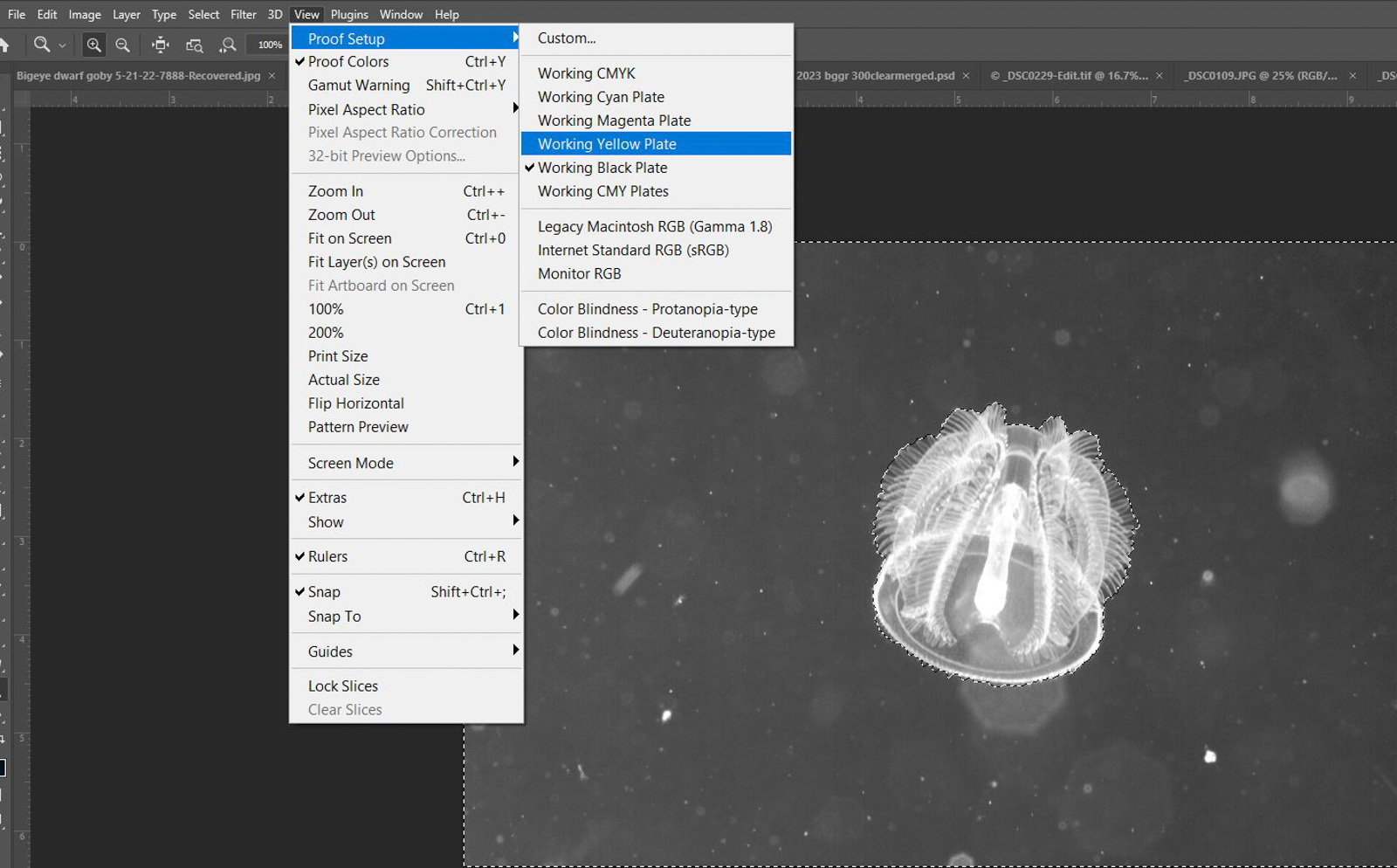Disable Proof Colors in the View menu
The height and width of the screenshot is (868, 1397).
(348, 61)
